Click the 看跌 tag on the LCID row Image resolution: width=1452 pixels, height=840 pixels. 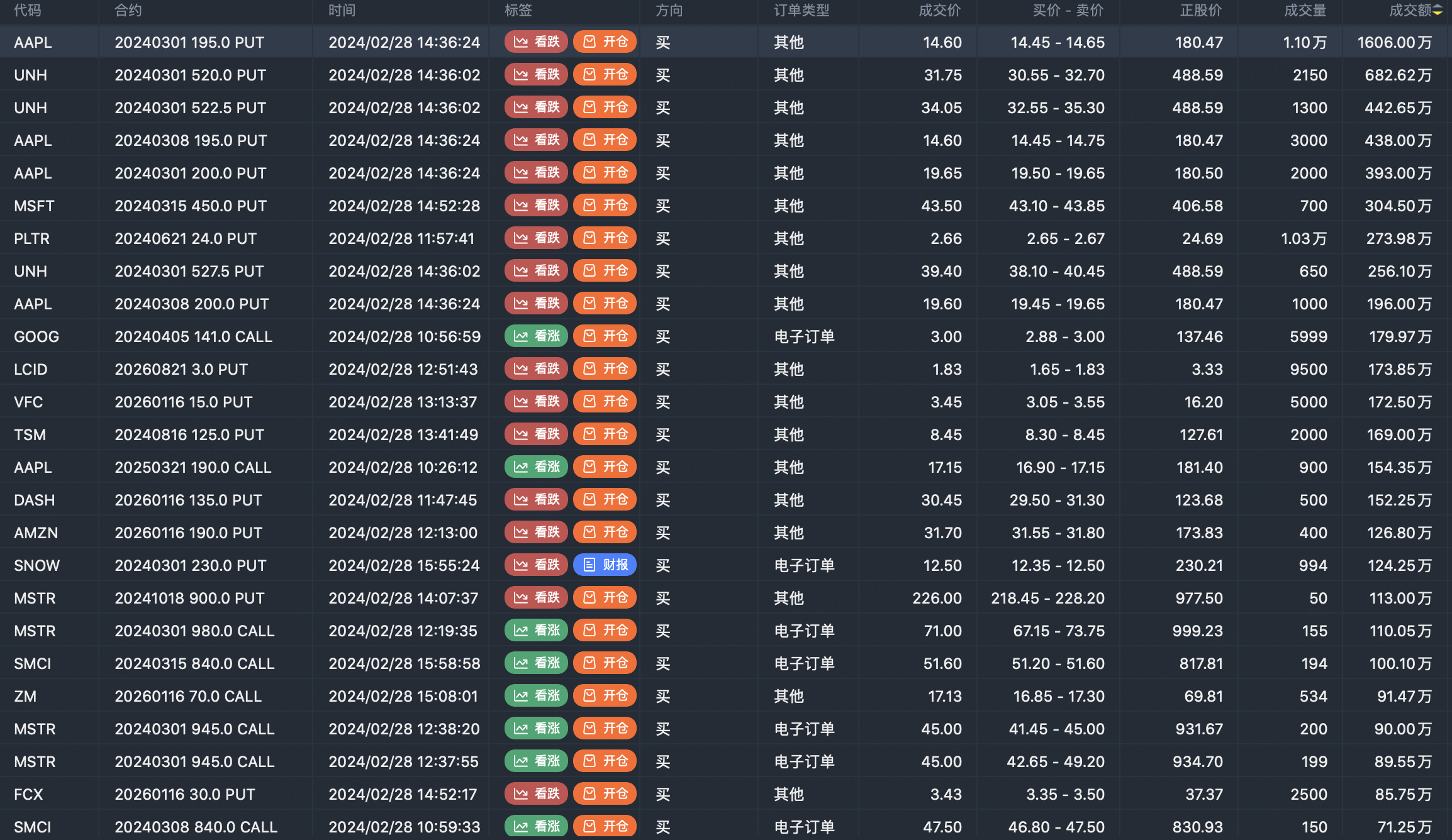[536, 369]
